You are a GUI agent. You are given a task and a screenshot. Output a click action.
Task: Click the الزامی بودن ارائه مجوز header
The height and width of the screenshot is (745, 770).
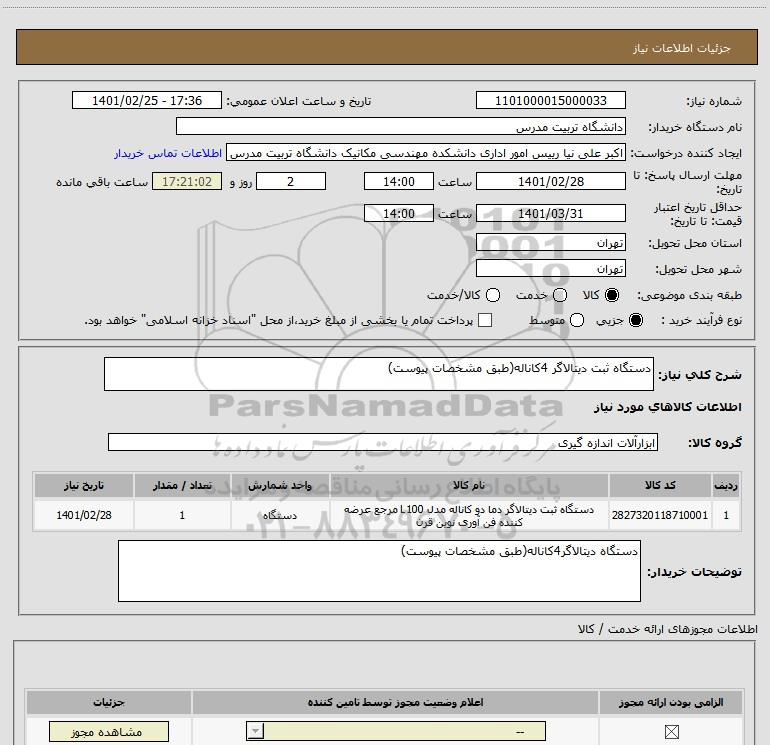click(x=671, y=702)
